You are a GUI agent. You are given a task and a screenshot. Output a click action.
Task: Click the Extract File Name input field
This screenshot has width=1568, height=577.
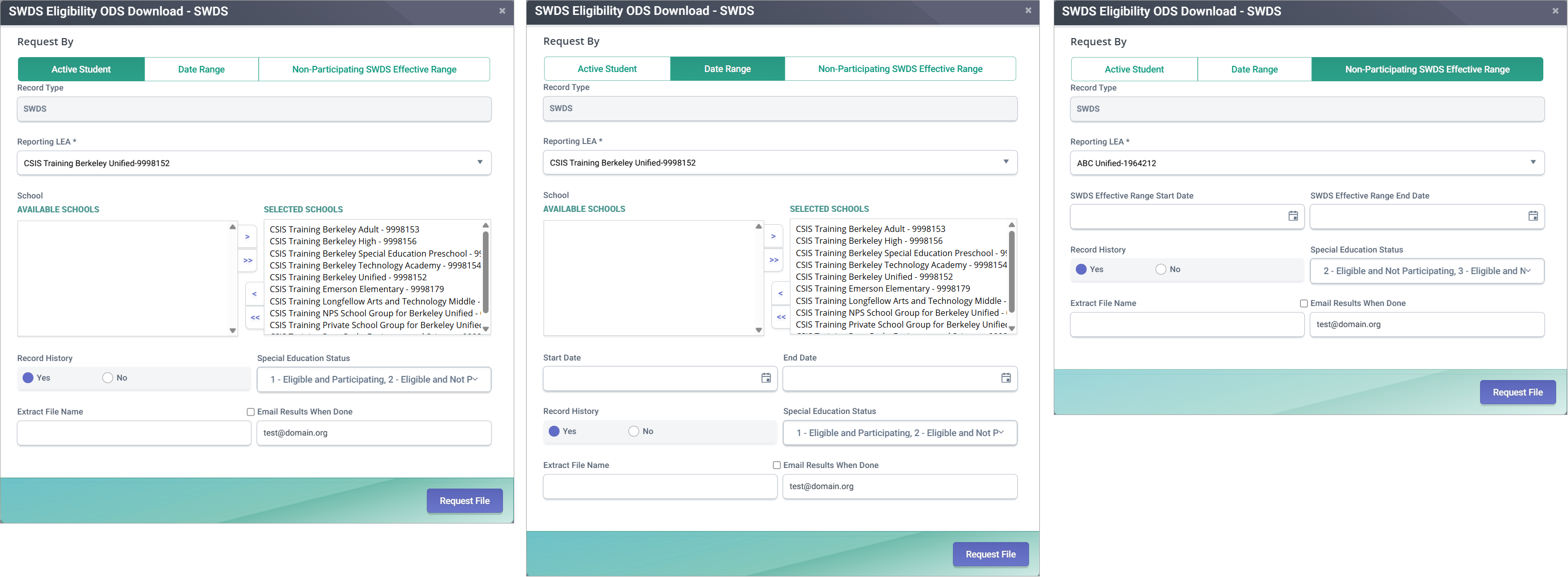pyautogui.click(x=133, y=433)
